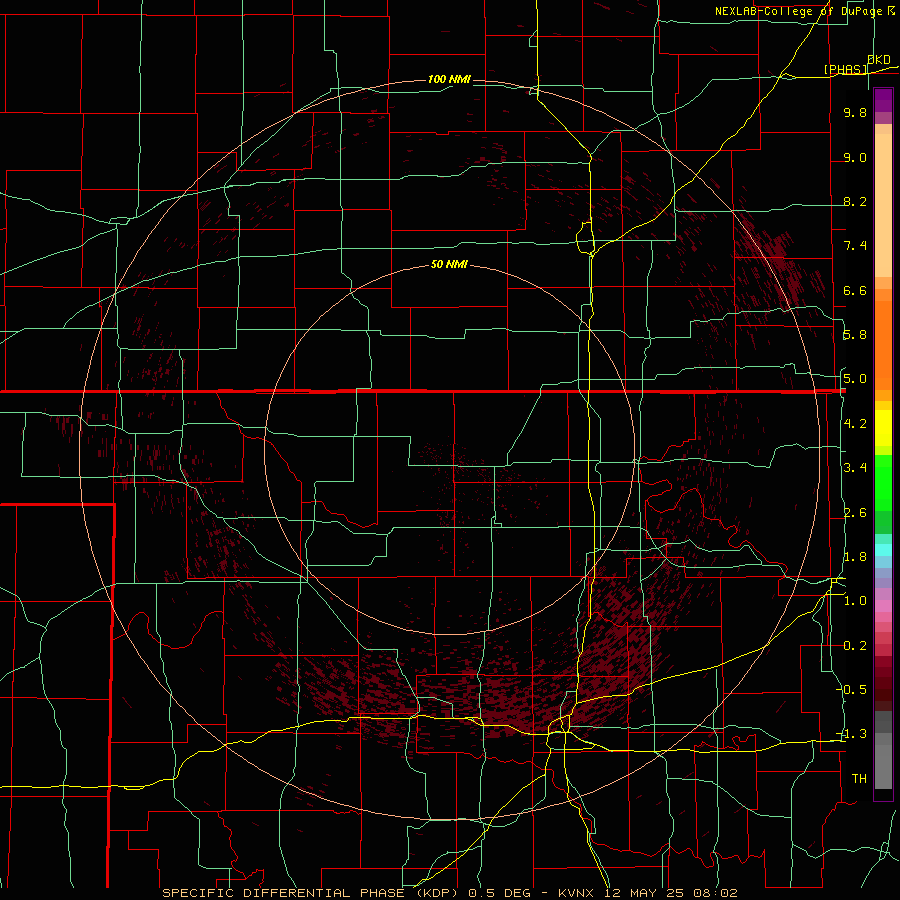Viewport: 900px width, 900px height.
Task: Click the "TH" threshold label on the scale
Action: 859,779
